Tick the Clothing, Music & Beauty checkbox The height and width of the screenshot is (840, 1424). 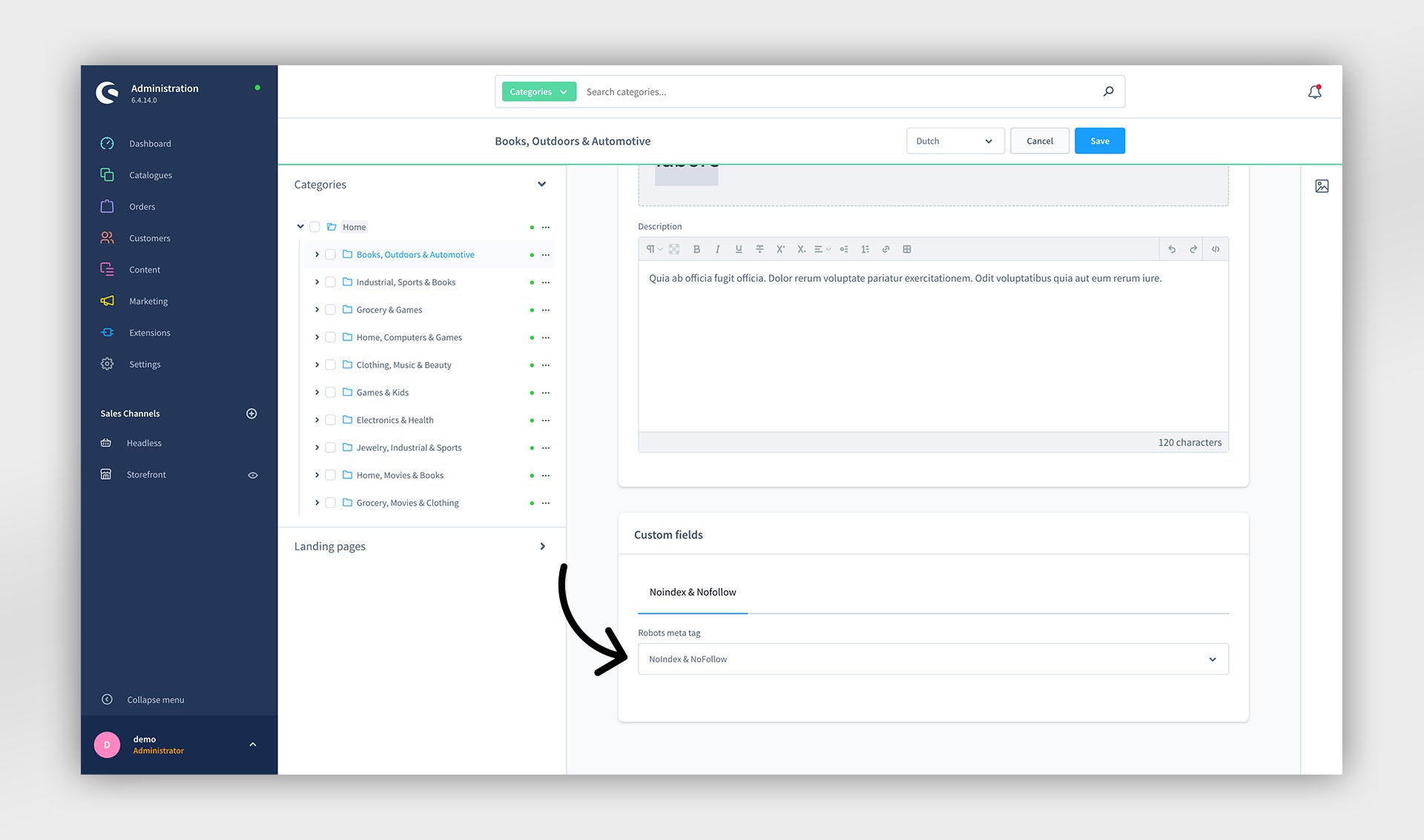click(x=331, y=365)
